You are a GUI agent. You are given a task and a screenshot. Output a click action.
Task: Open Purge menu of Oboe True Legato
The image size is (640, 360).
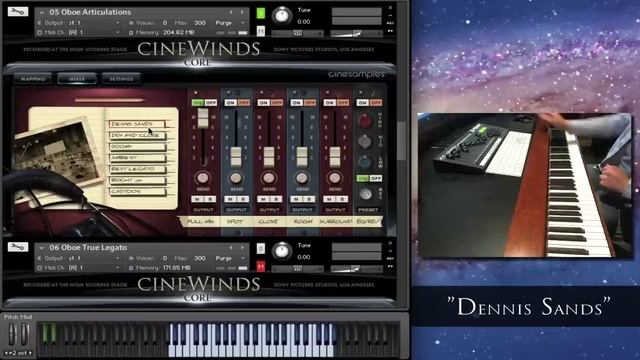pos(230,258)
